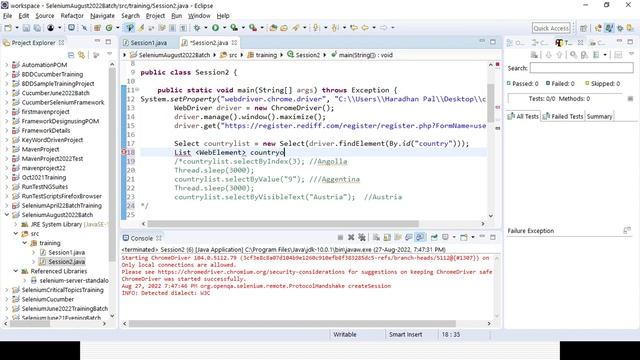Toggle Word Wrap in Console toolbar

click(x=398, y=238)
